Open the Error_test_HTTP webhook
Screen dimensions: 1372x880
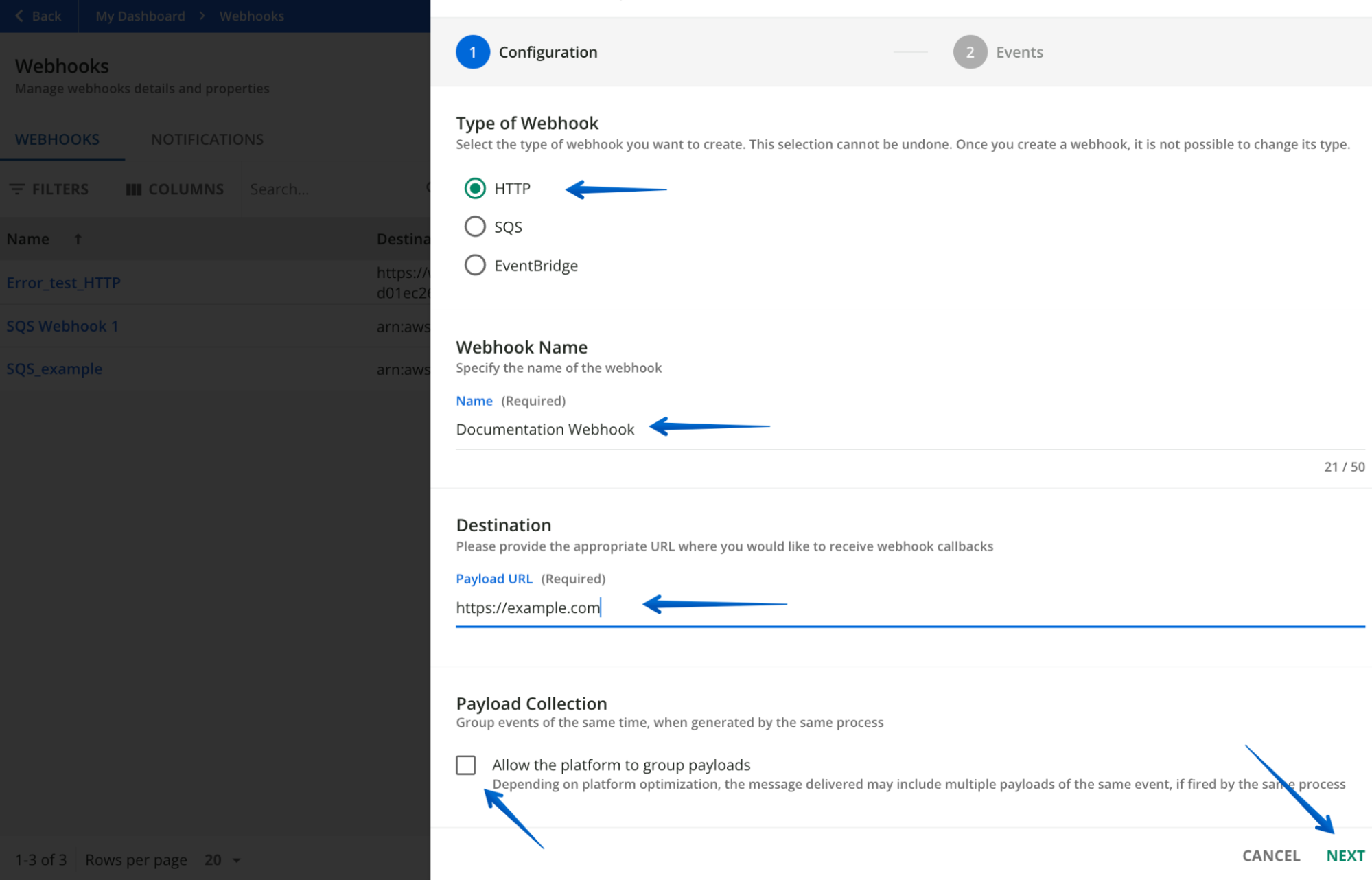click(63, 282)
